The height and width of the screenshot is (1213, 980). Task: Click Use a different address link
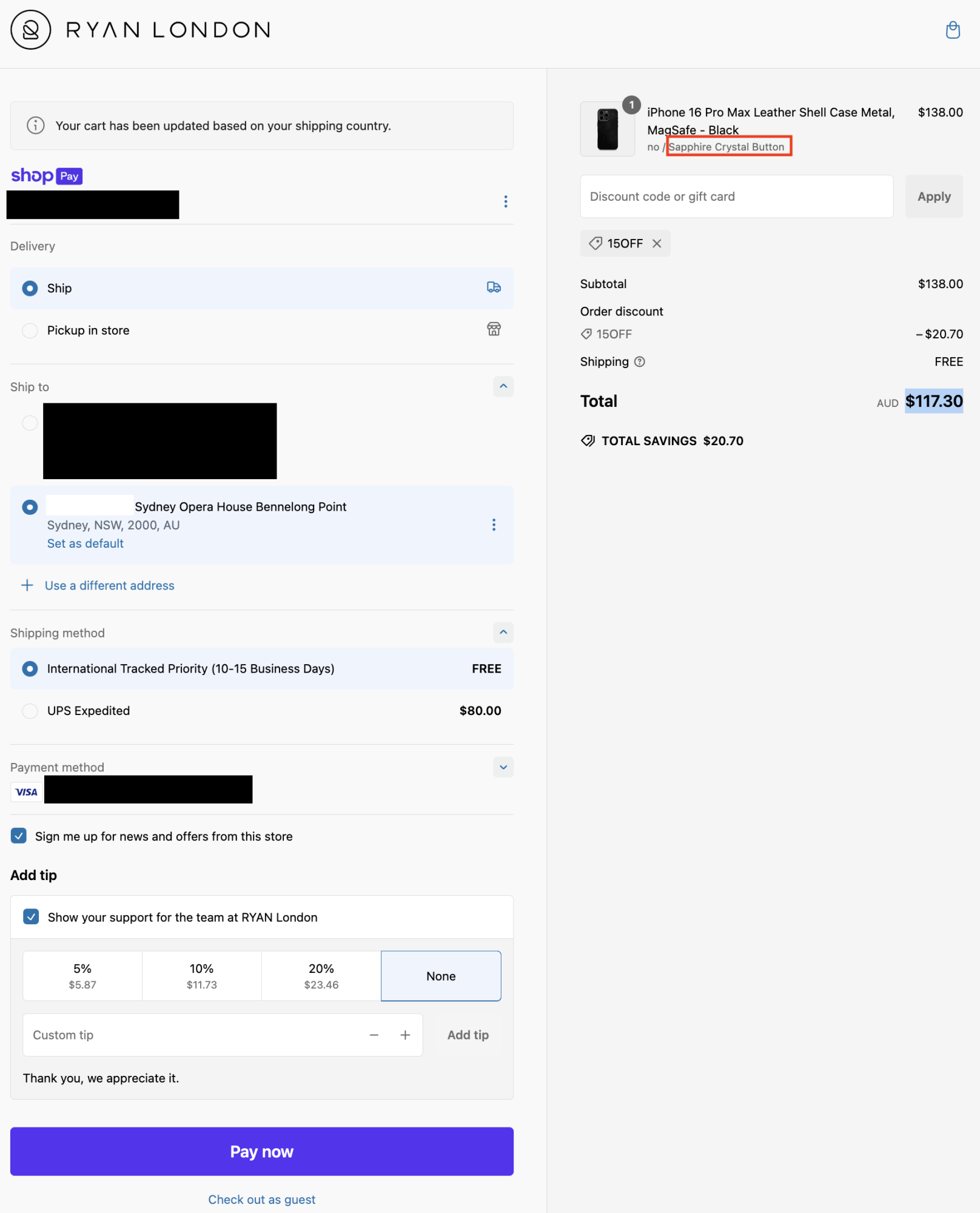(110, 585)
